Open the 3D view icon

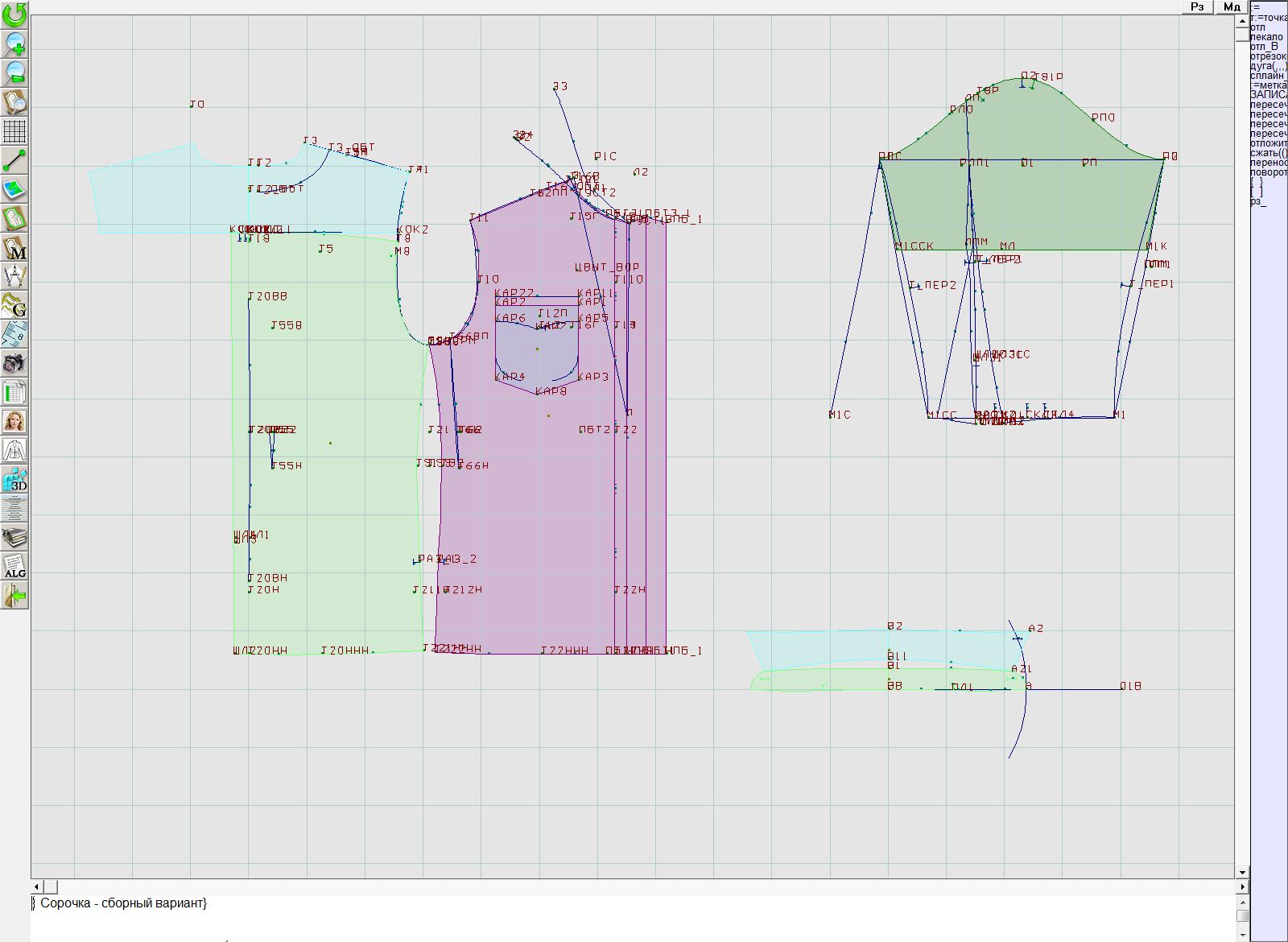pos(14,480)
